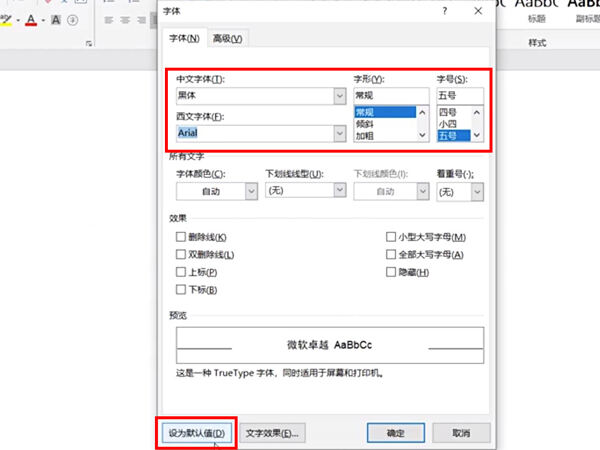Image resolution: width=600 pixels, height=450 pixels.
Task: Click the center align icon in ribbon
Action: click(125, 20)
